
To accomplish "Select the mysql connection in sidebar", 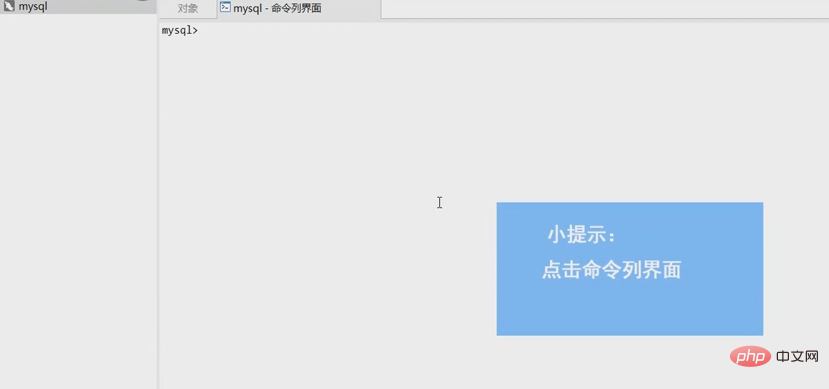I will [77, 7].
